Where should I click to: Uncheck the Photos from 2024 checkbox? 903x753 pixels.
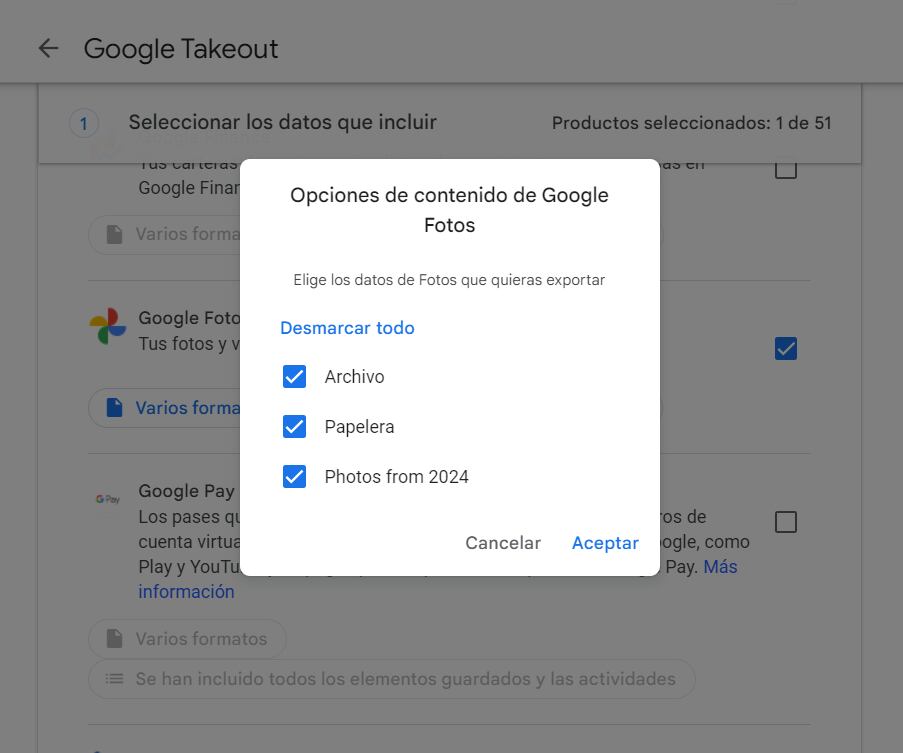(x=294, y=476)
